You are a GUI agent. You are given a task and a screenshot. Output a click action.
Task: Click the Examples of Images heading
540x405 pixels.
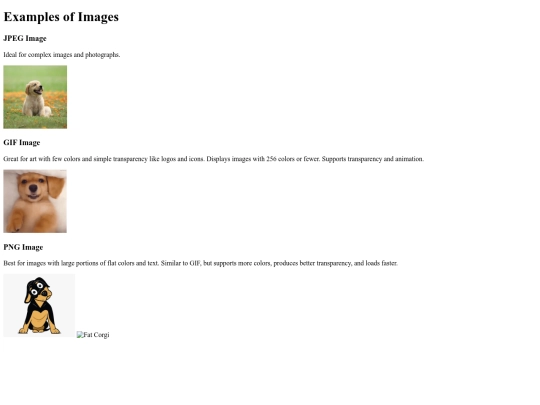point(61,17)
